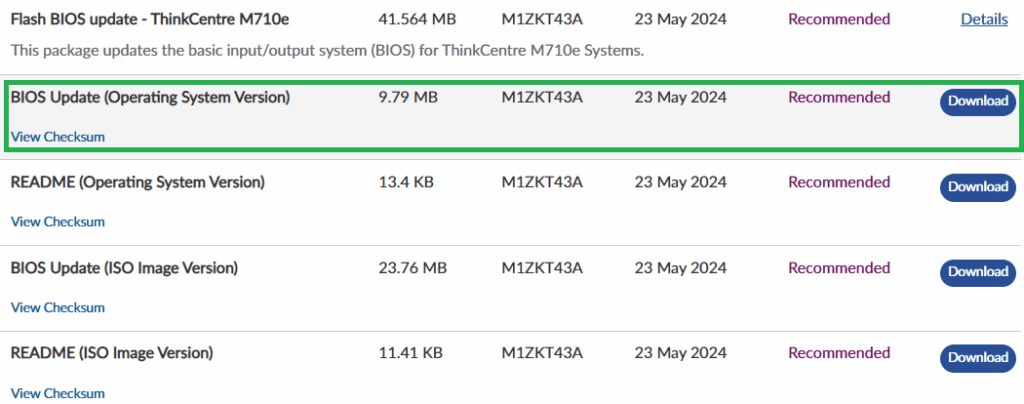The width and height of the screenshot is (1024, 404).
Task: Click the README (ISO Image Version) title
Action: [x=111, y=353]
